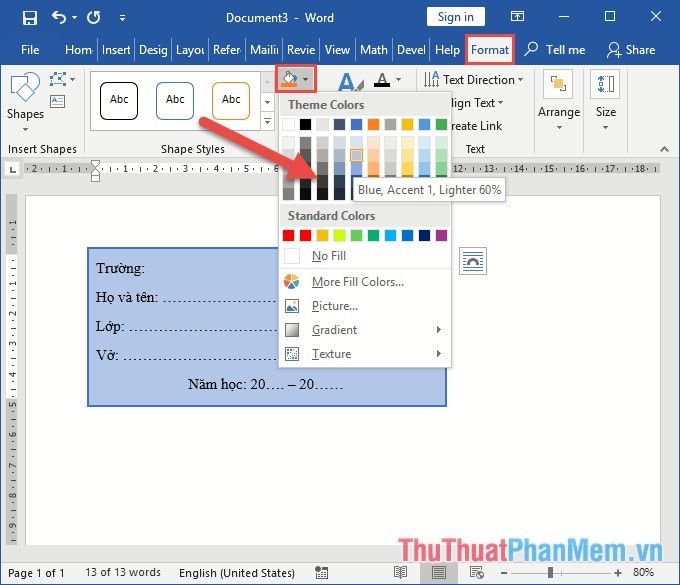Viewport: 680px width, 585px height.
Task: Click the 13 of 13 words counter
Action: pos(123,572)
